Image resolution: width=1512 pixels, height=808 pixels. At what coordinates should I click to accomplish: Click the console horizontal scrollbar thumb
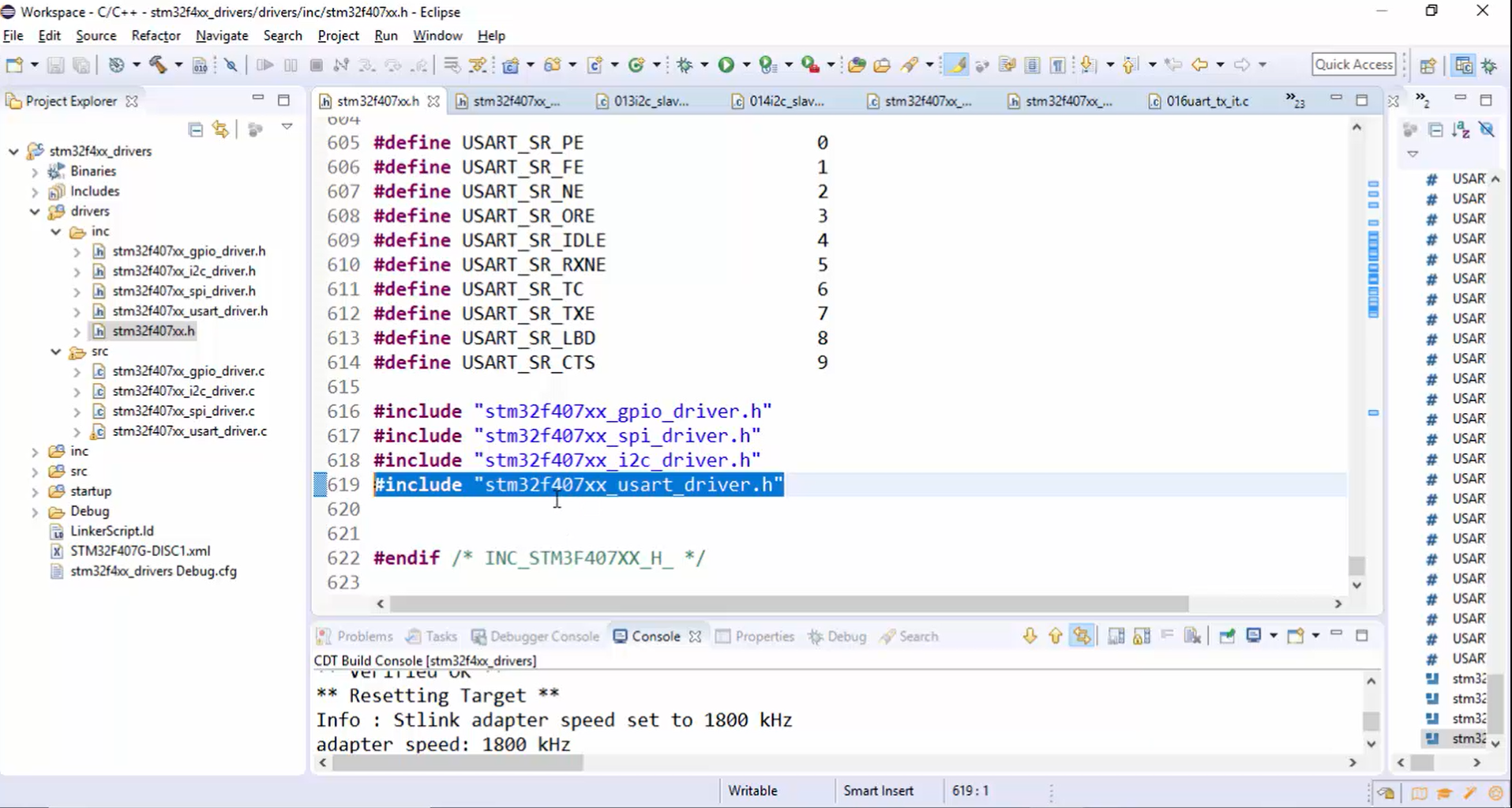point(458,763)
